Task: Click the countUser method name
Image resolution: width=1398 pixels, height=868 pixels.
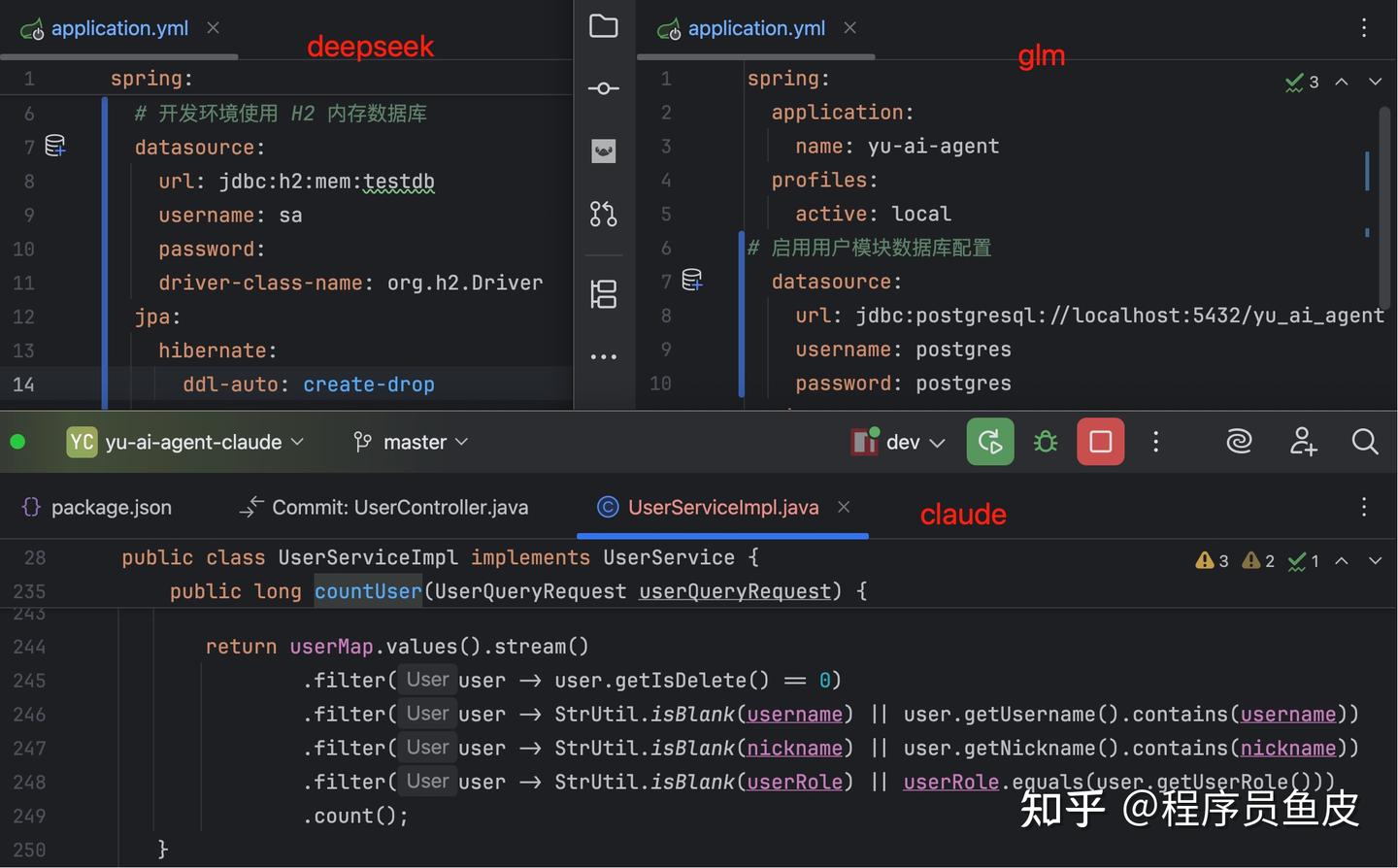Action: [x=368, y=591]
